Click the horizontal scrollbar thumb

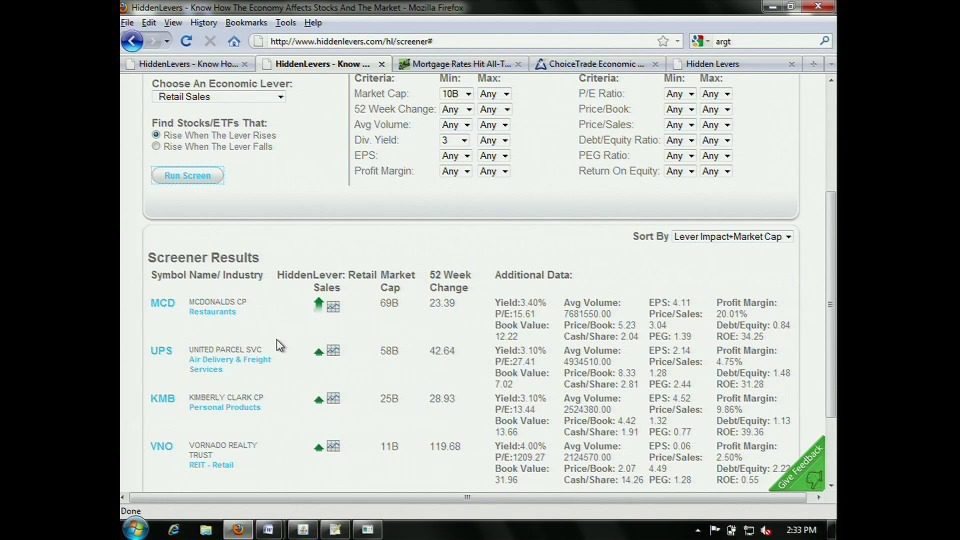(x=468, y=497)
